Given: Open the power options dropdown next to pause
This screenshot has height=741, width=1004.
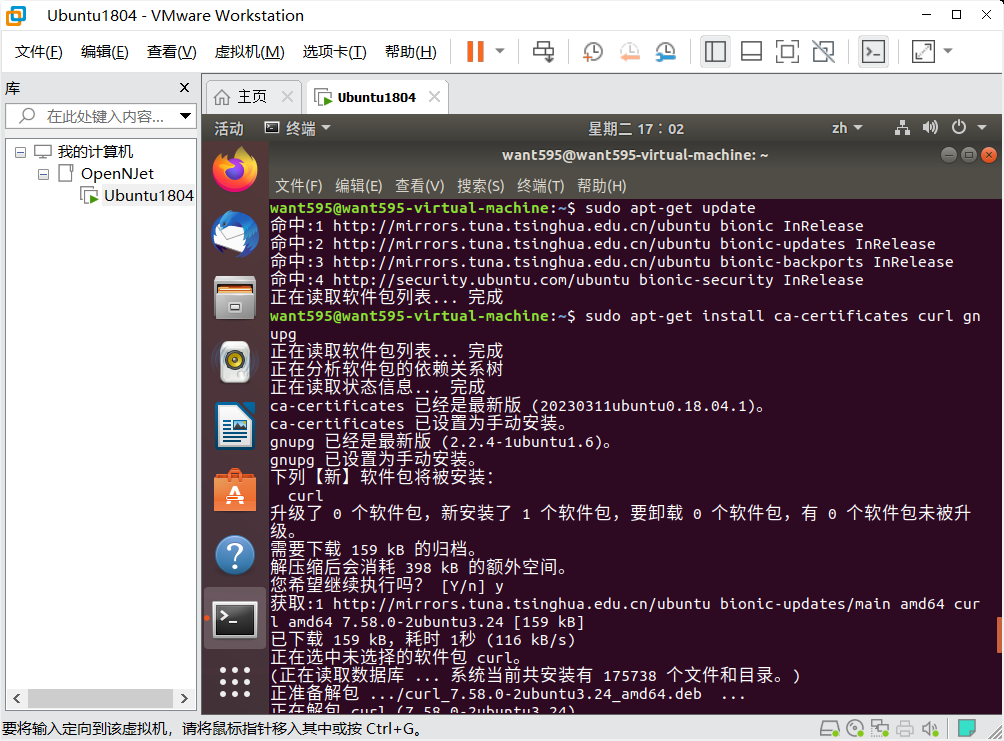Looking at the screenshot, I should 500,51.
